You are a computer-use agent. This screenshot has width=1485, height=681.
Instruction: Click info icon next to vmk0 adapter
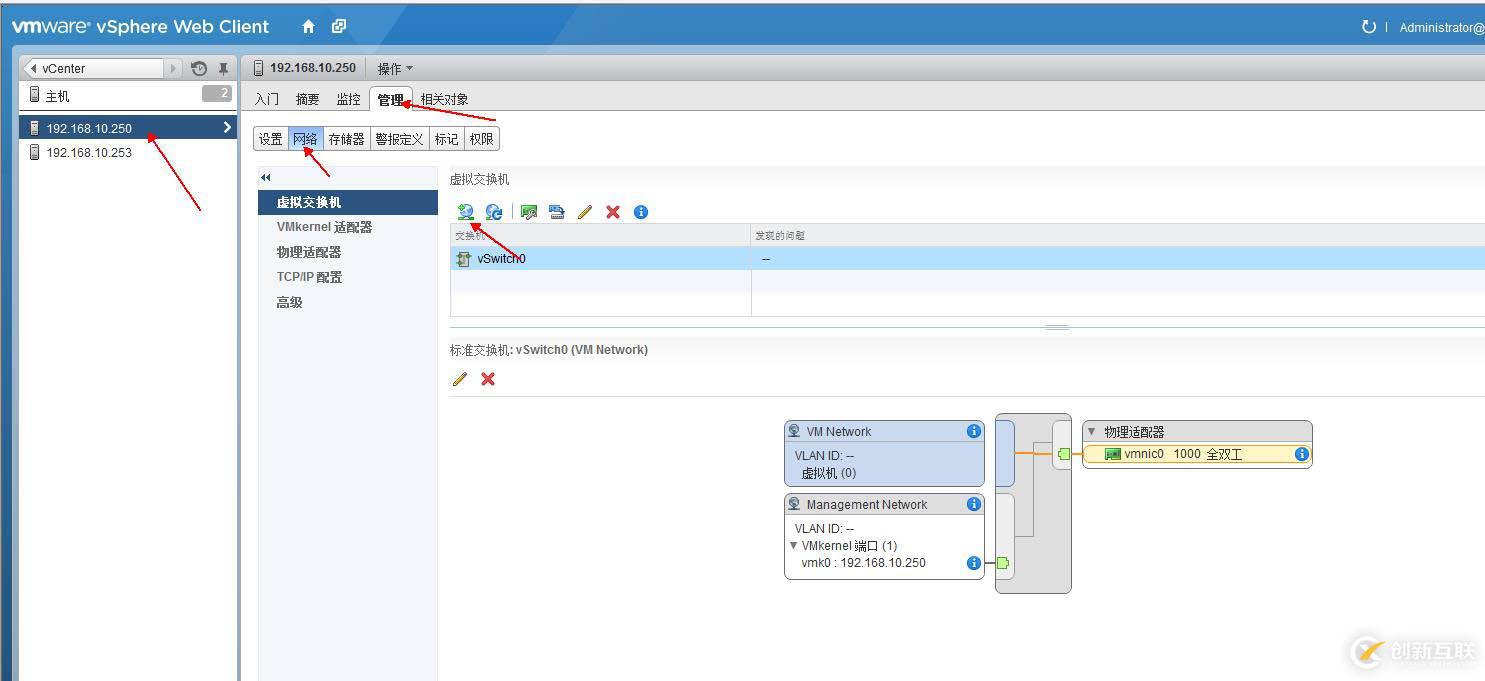pos(973,563)
